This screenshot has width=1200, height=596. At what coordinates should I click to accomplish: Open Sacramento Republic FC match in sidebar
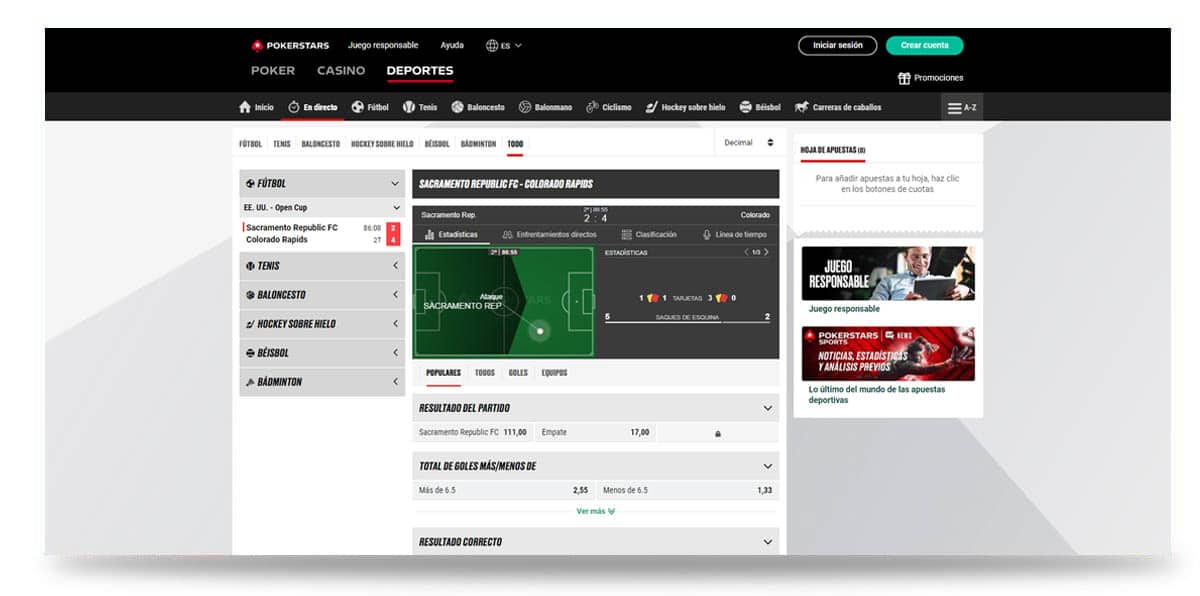tap(321, 233)
